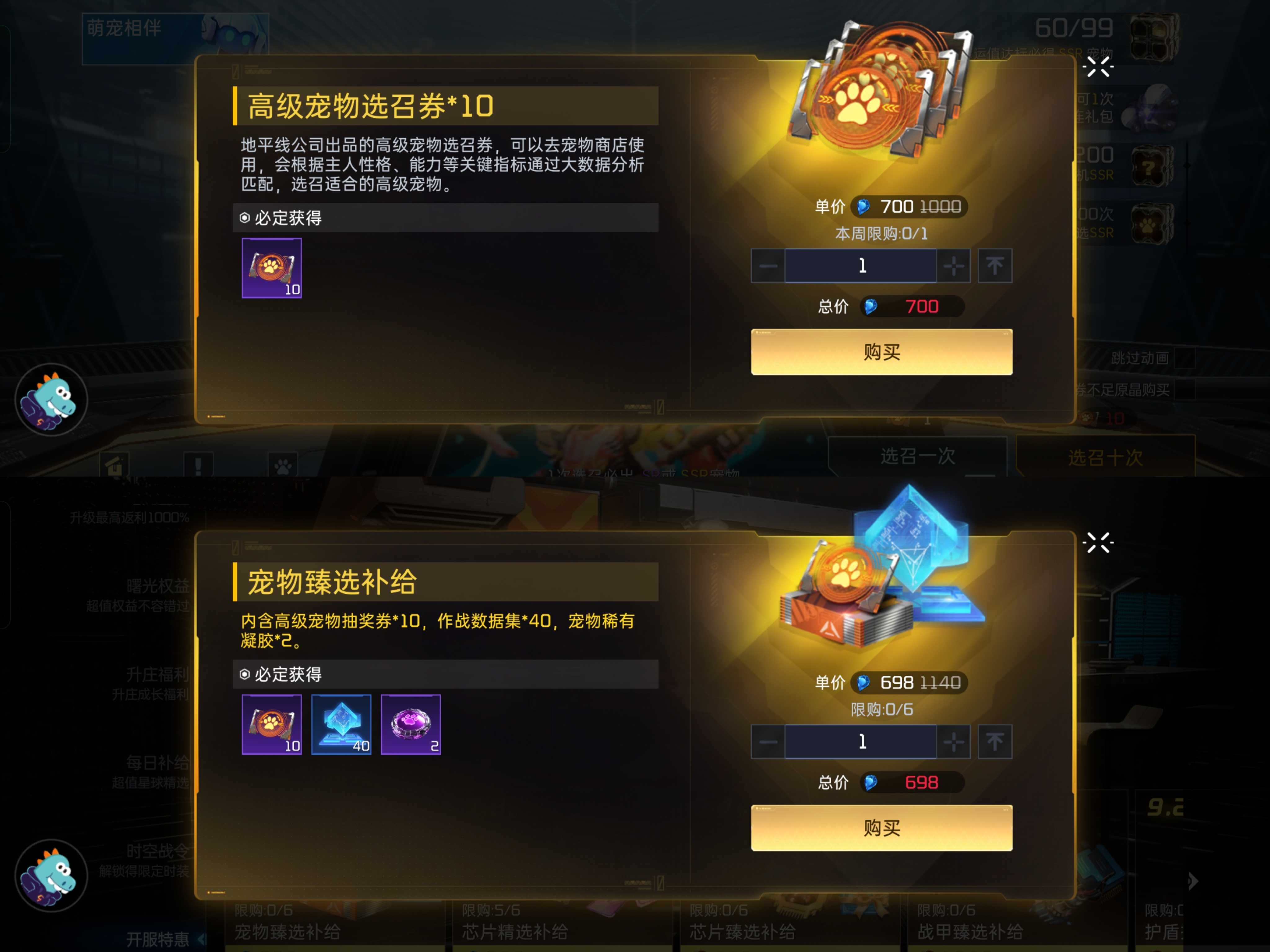Screen dimensions: 1270x952
Task: Select the summon ticket reward icon in top dialog
Action: (272, 268)
